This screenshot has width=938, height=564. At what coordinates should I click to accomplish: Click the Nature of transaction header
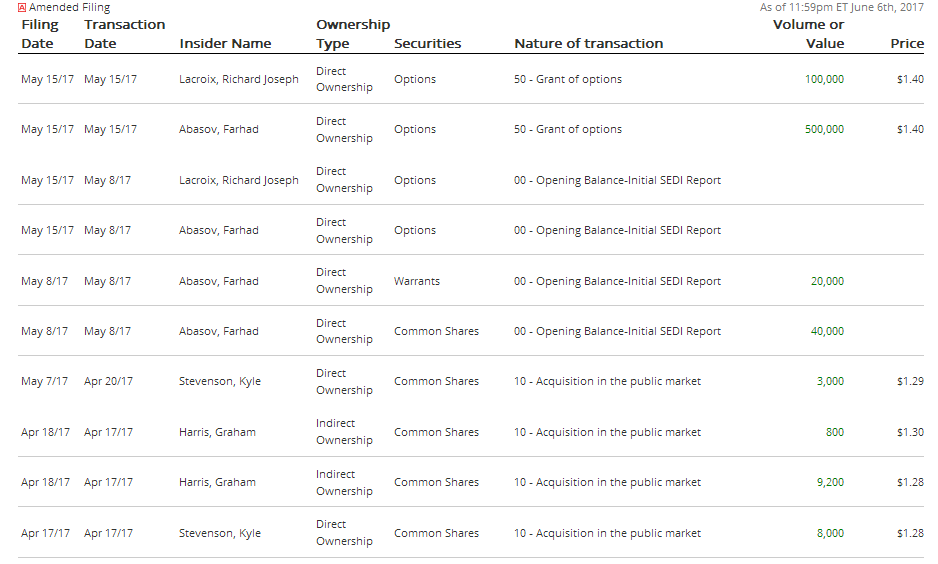click(x=588, y=43)
